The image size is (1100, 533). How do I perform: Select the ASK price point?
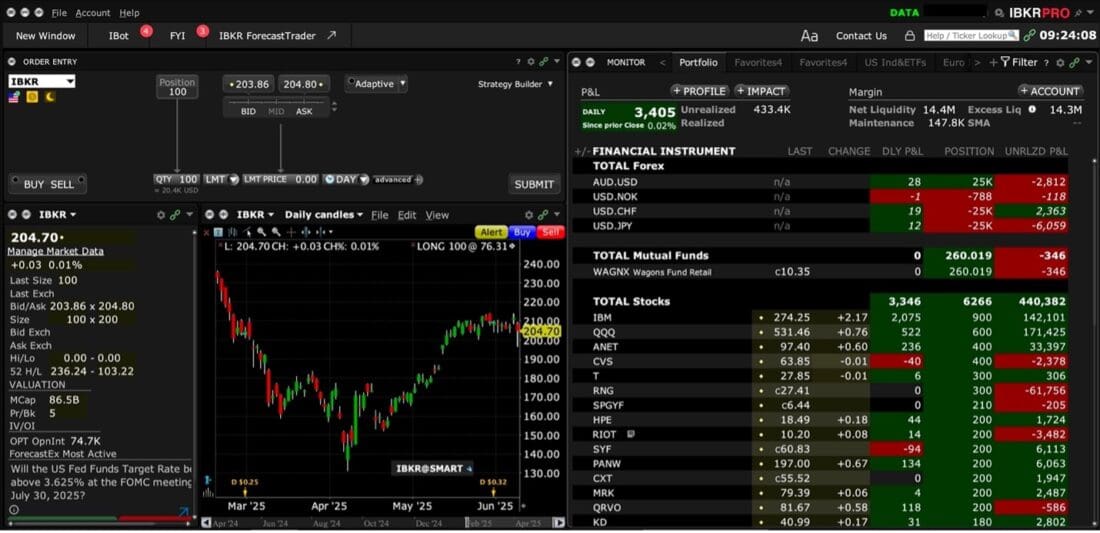tap(304, 111)
